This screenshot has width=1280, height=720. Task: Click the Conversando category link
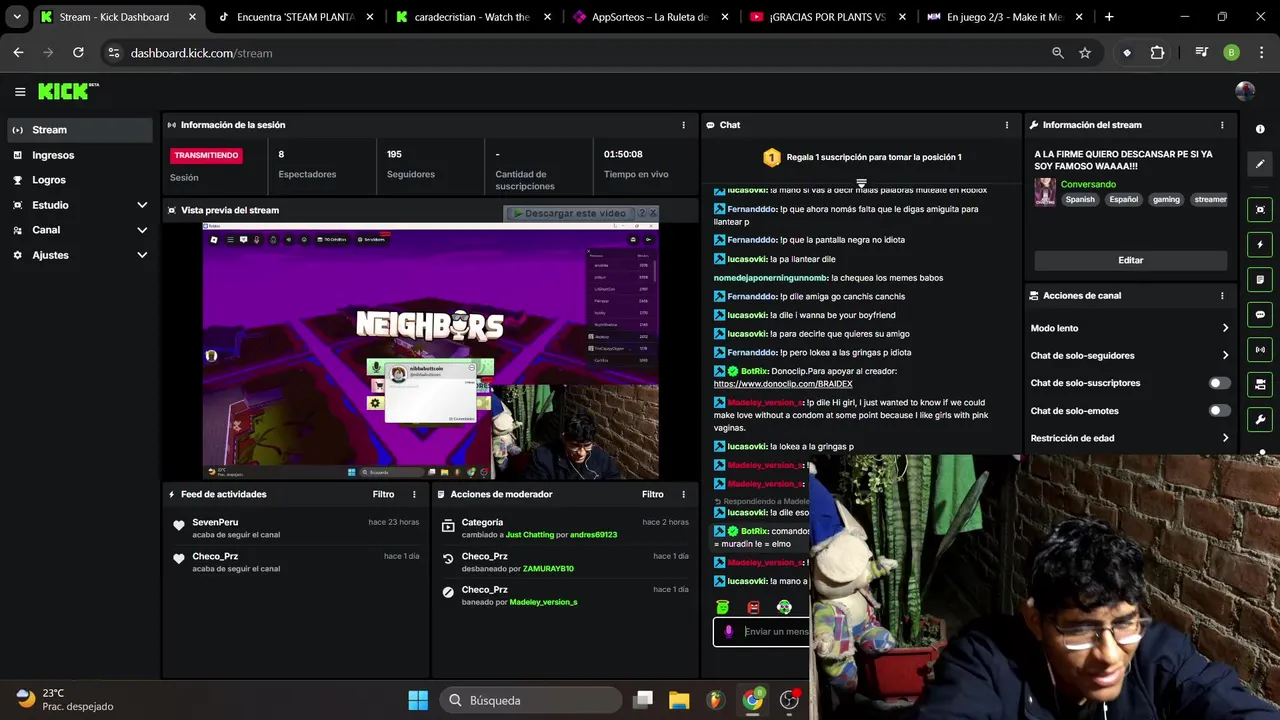pyautogui.click(x=1088, y=184)
